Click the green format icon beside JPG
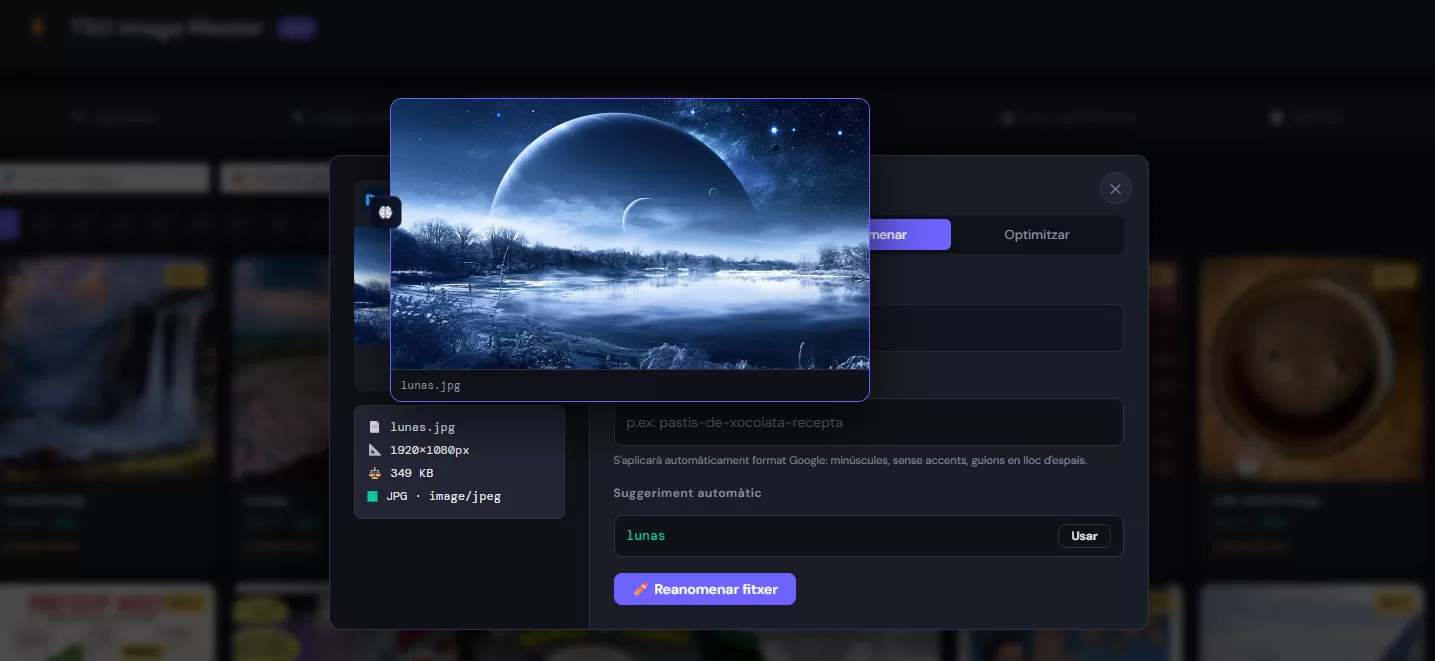Screen dimensions: 1435x661 pyautogui.click(x=373, y=496)
